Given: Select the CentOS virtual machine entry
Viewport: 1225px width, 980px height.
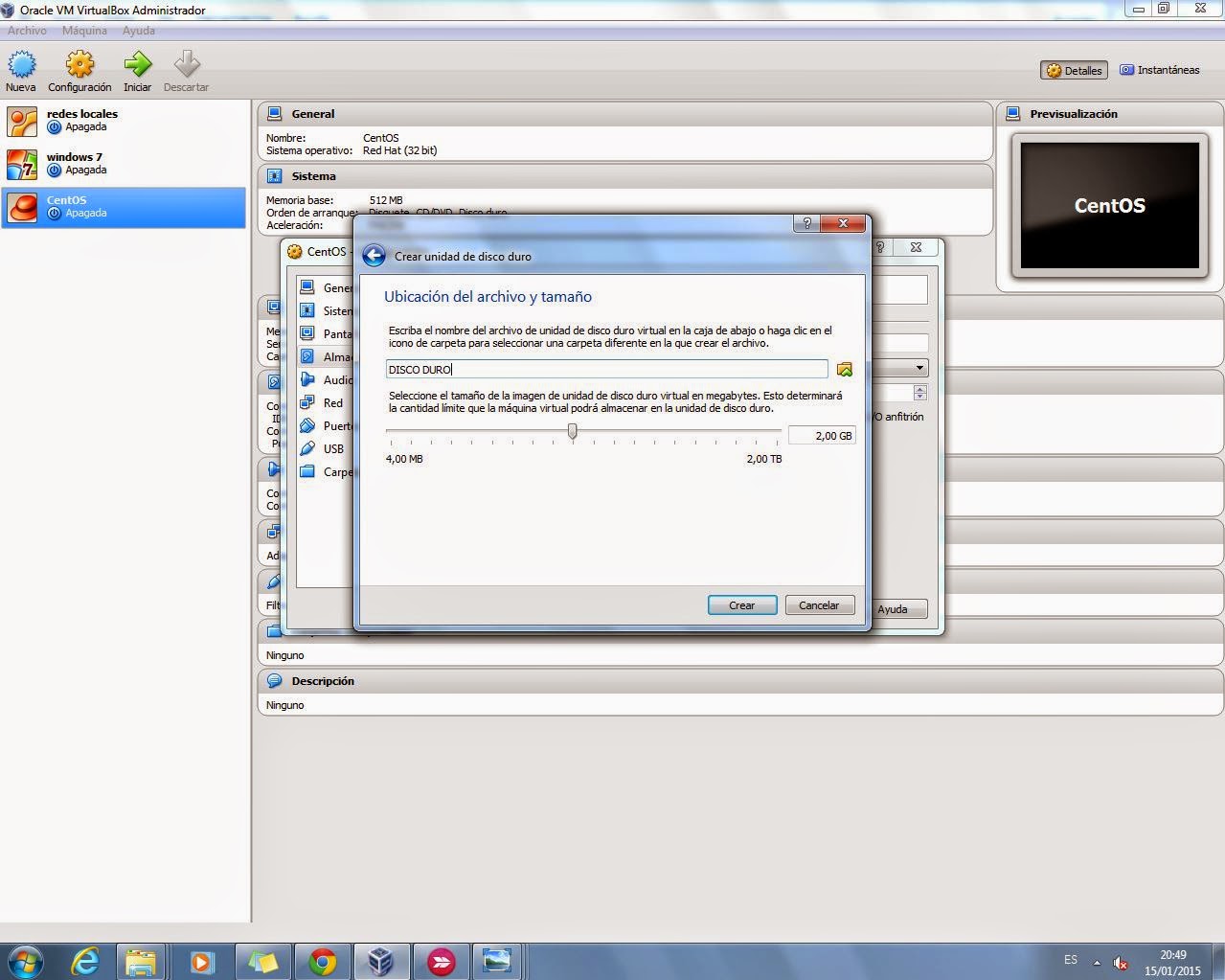Looking at the screenshot, I should [124, 207].
